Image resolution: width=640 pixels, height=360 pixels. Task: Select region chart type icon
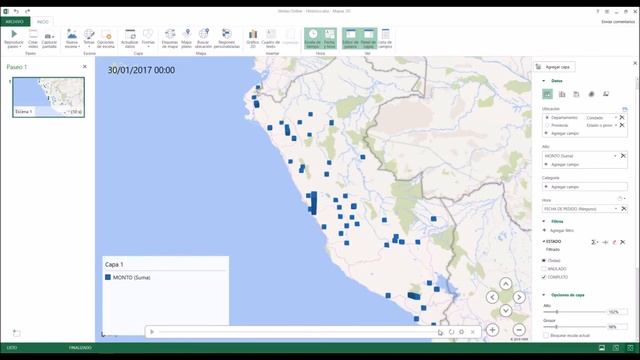tap(606, 94)
